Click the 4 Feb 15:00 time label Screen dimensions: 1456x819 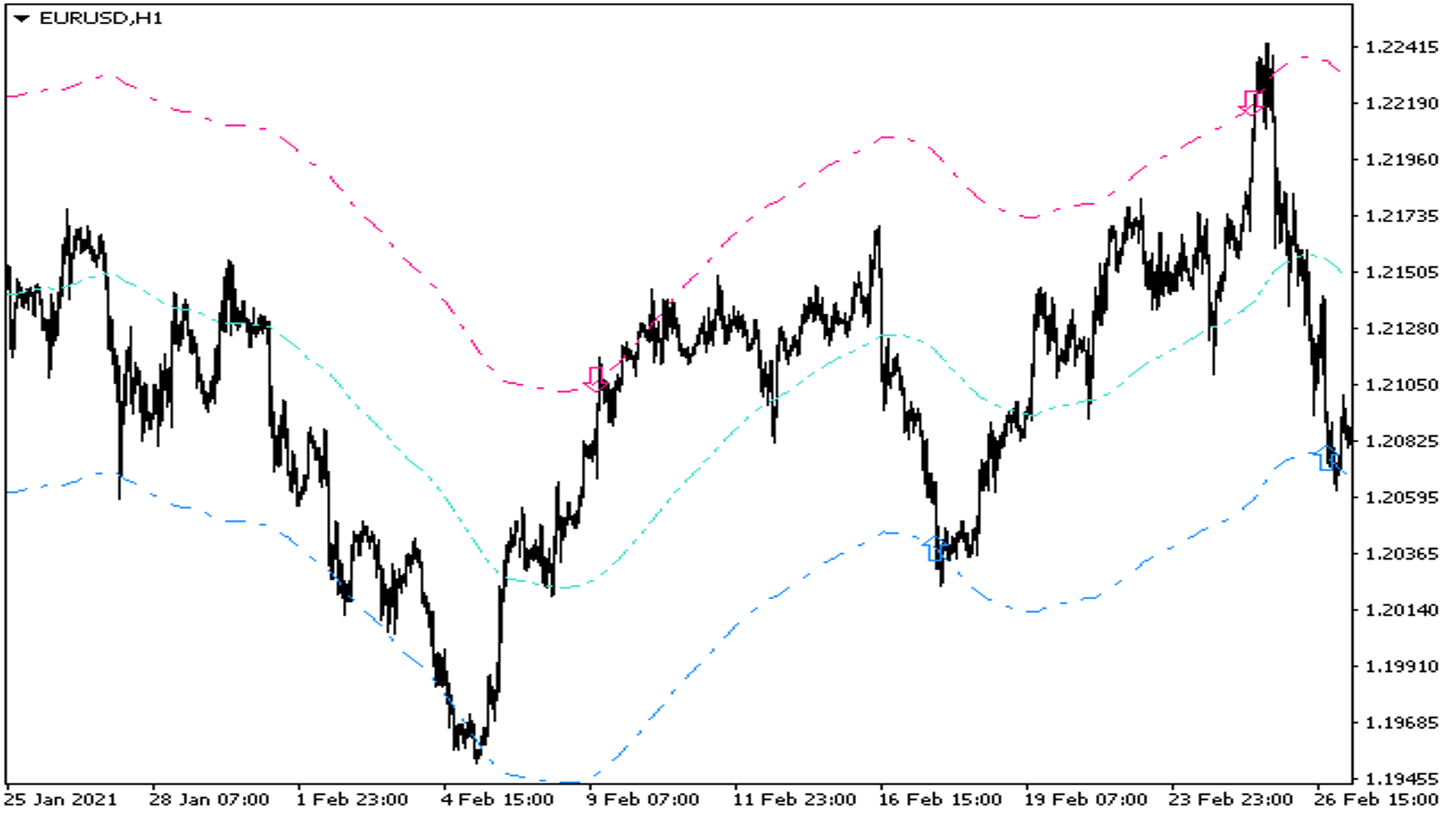pos(497,799)
